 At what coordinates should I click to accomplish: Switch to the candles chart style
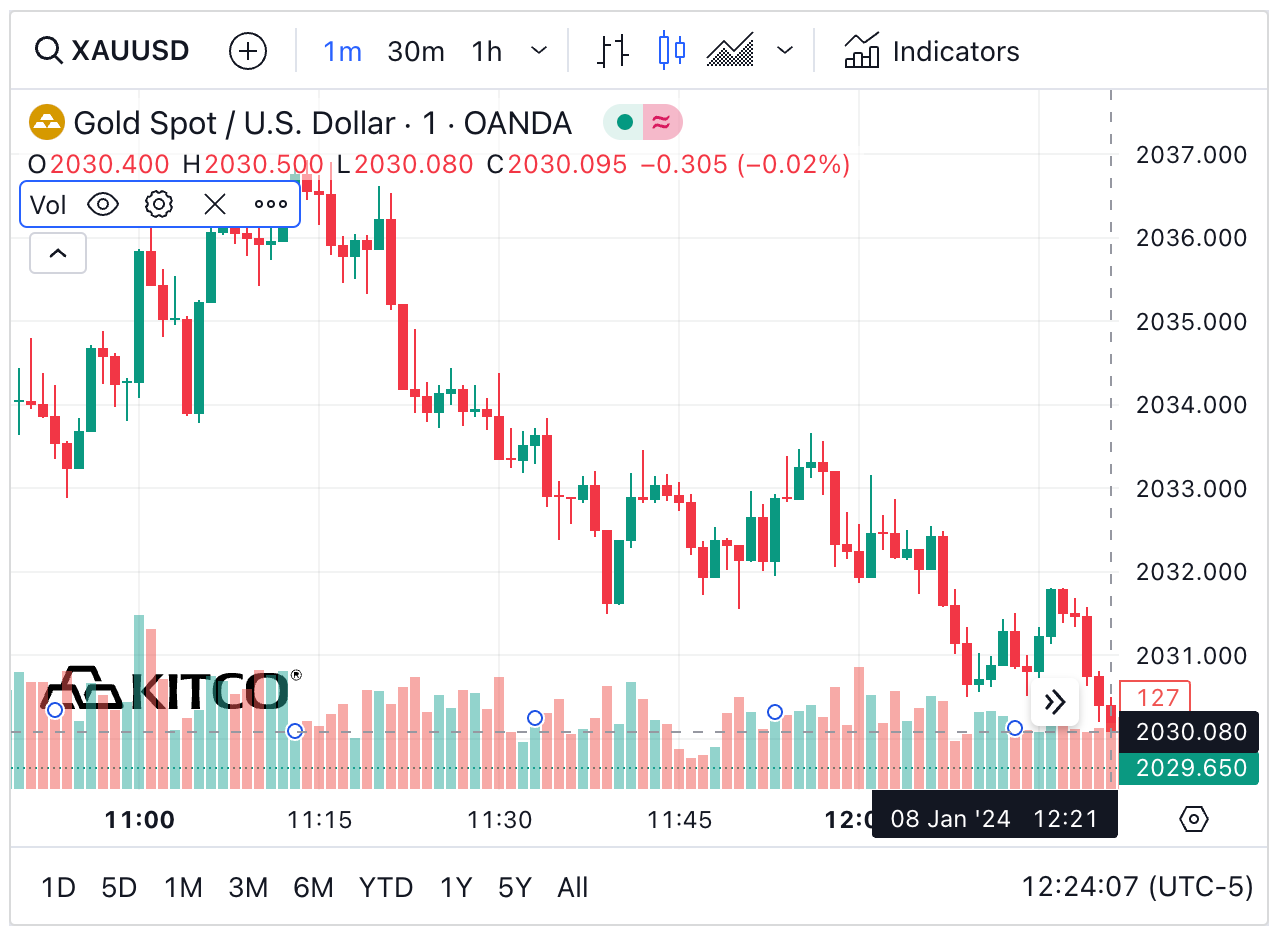(672, 51)
